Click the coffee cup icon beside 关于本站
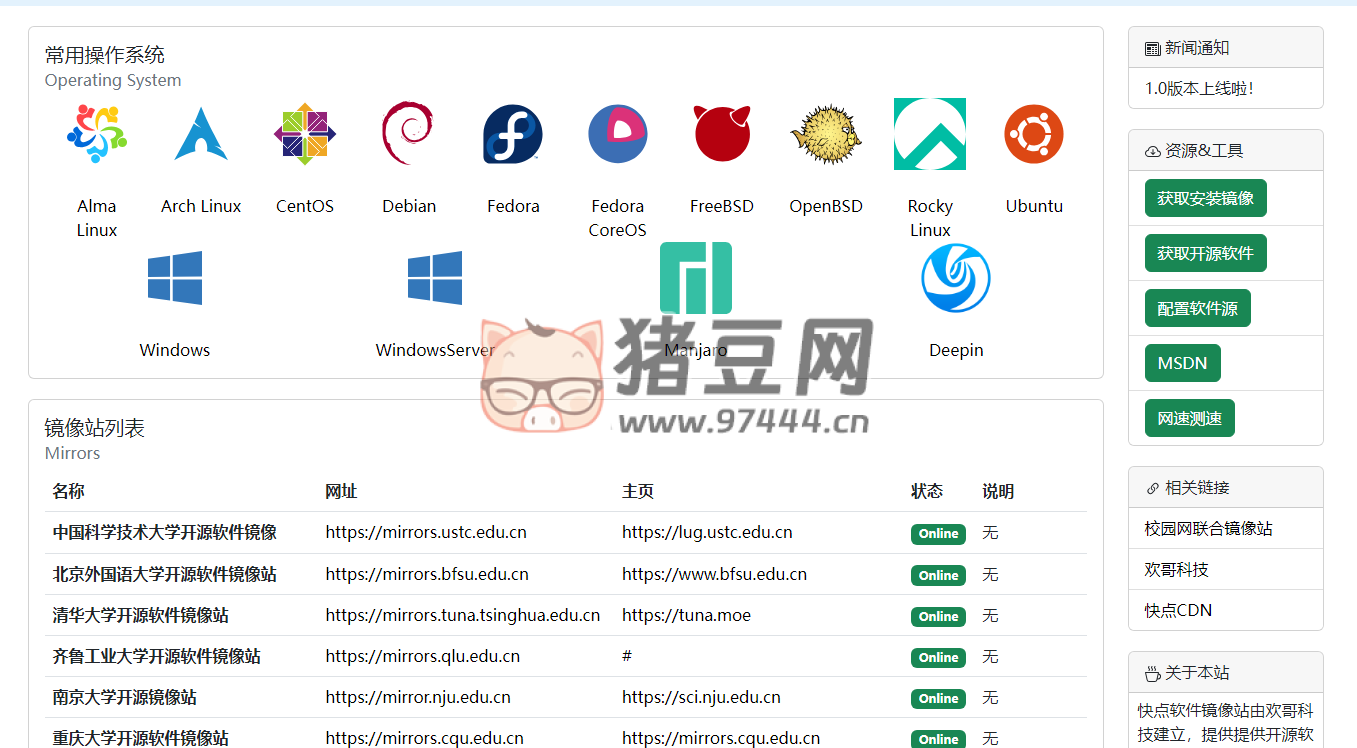 tap(1153, 673)
